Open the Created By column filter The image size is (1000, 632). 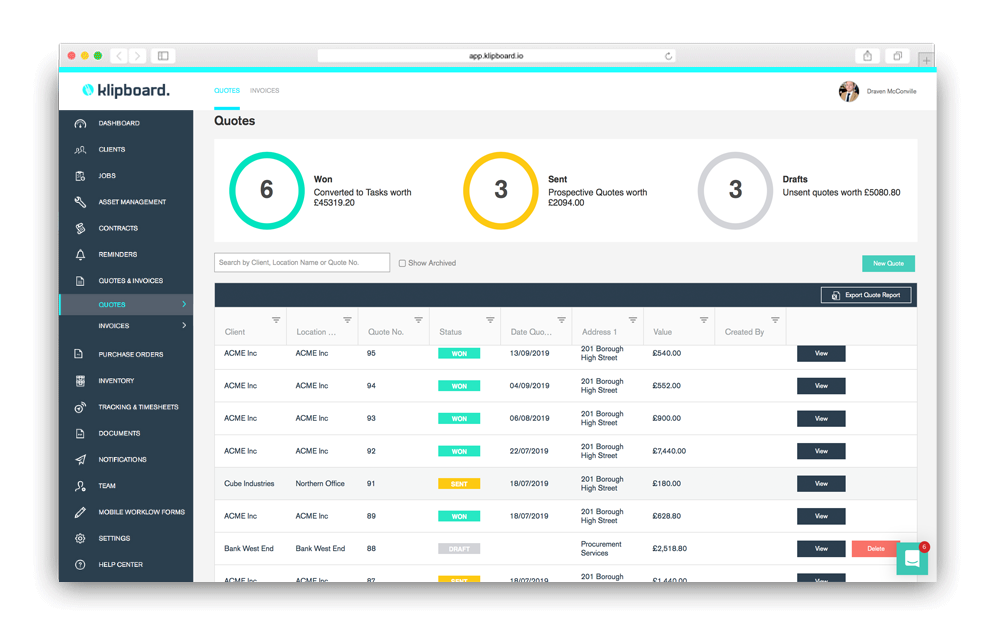coord(775,320)
